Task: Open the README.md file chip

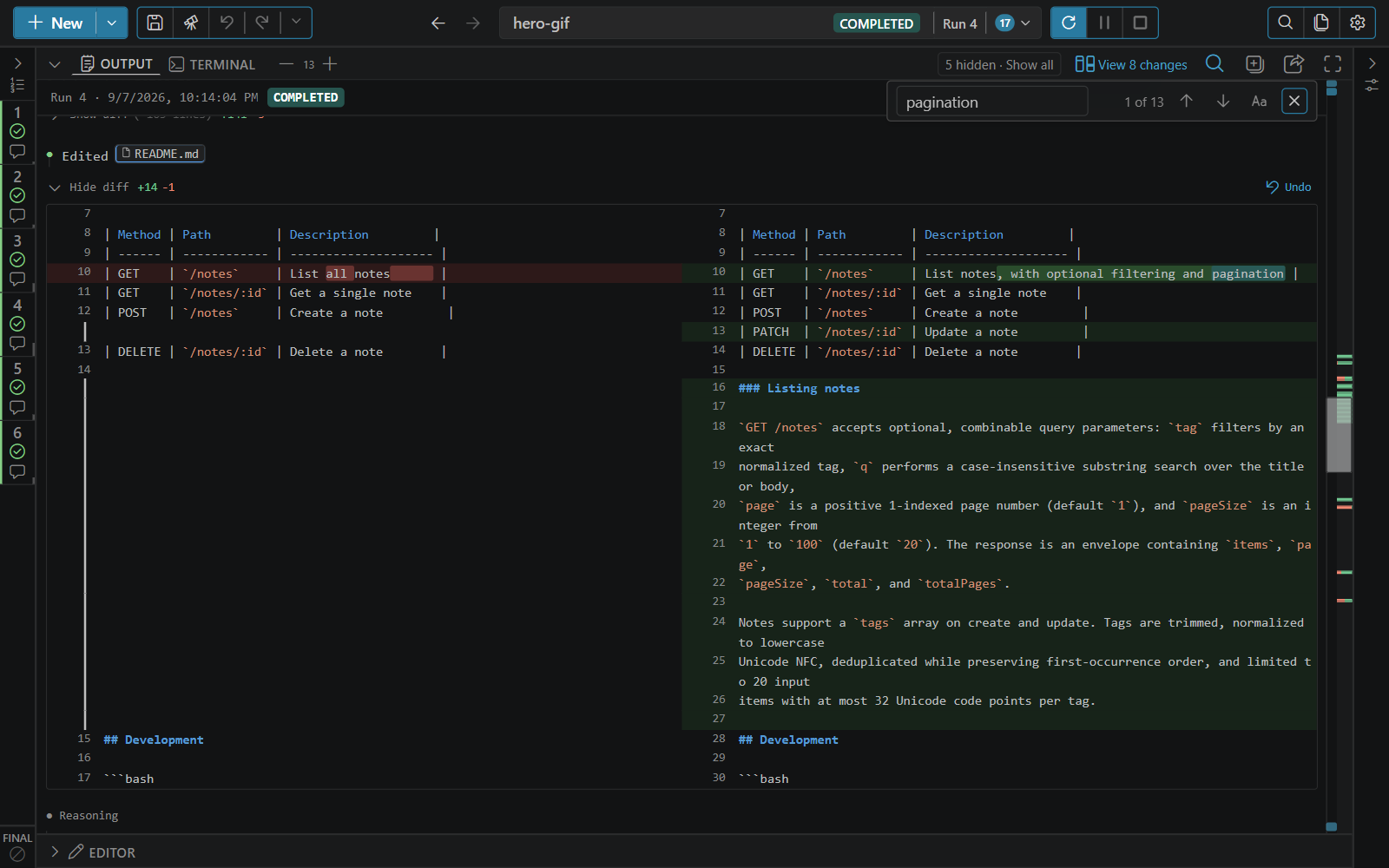Action: [161, 154]
